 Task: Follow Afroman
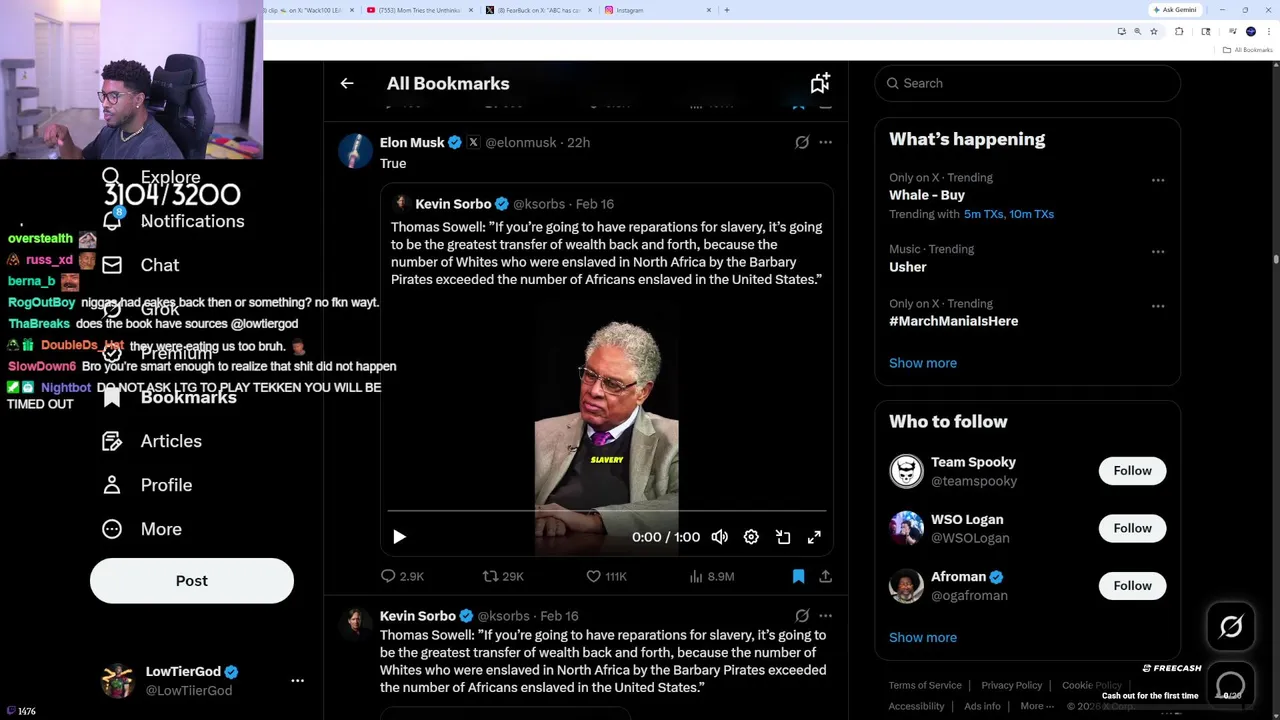click(1132, 586)
